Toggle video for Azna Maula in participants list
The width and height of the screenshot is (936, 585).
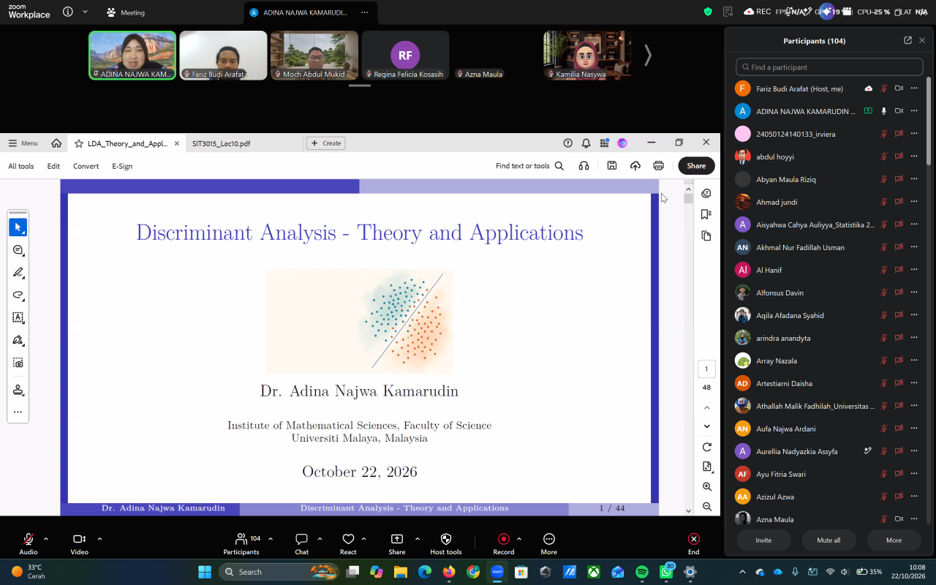click(x=898, y=519)
